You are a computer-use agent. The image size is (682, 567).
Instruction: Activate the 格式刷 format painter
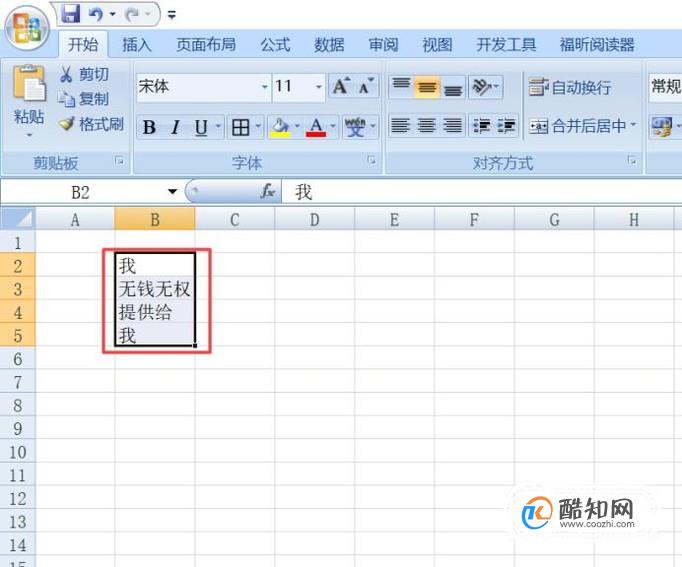[91, 124]
